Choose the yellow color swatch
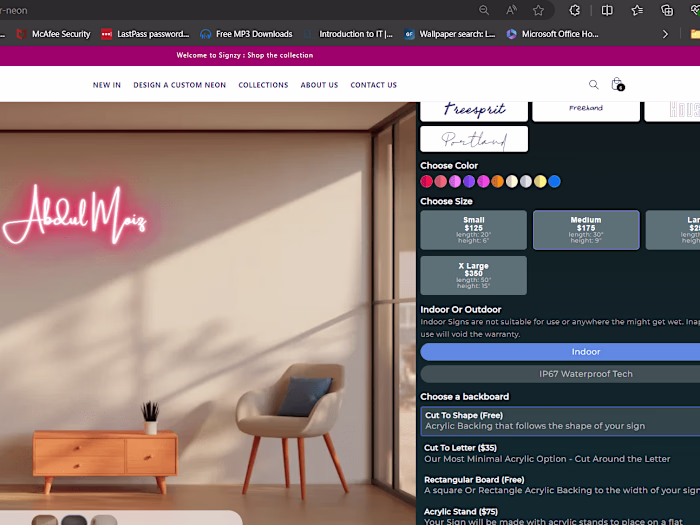This screenshot has height=525, width=700. pos(541,181)
